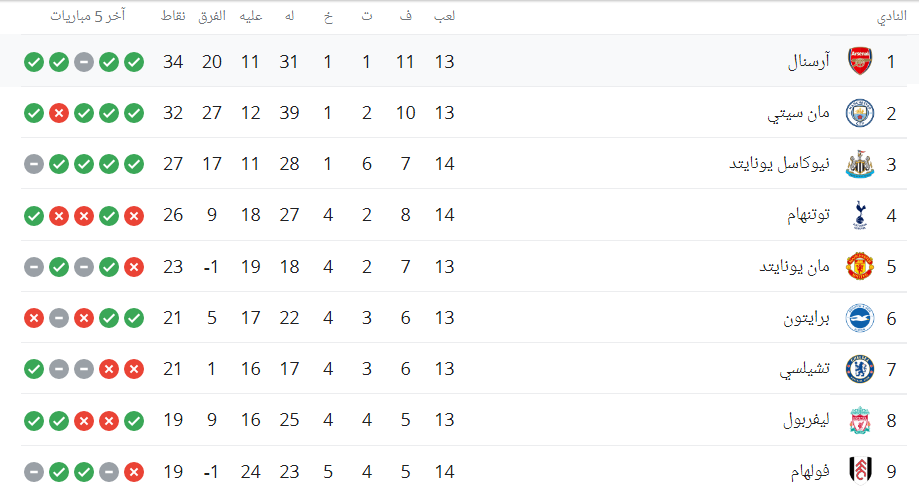Click Fulham's red loss form icon
Screen dimensions: 919x490
[x=135, y=471]
